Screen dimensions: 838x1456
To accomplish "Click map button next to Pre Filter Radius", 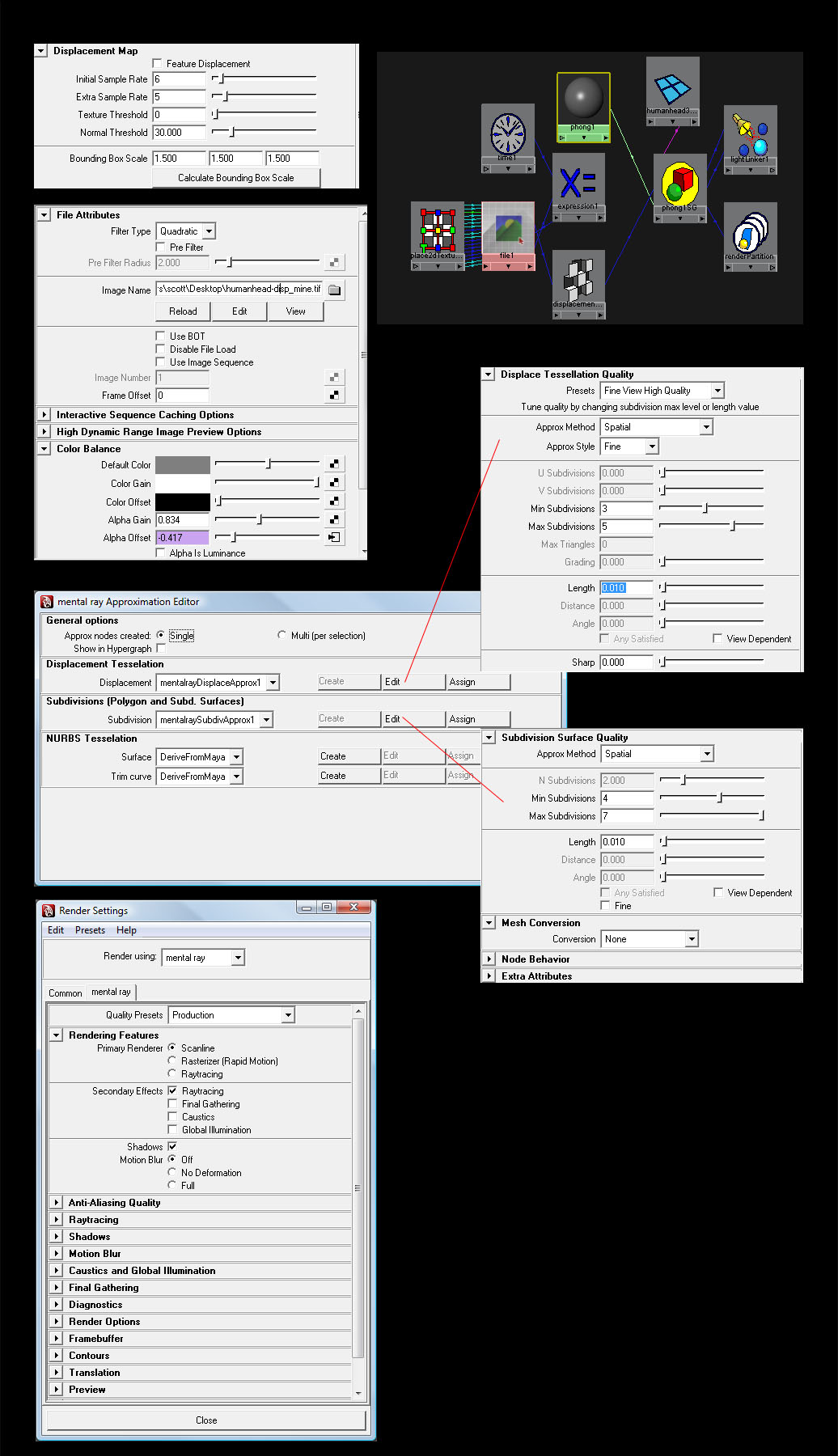I will point(334,262).
